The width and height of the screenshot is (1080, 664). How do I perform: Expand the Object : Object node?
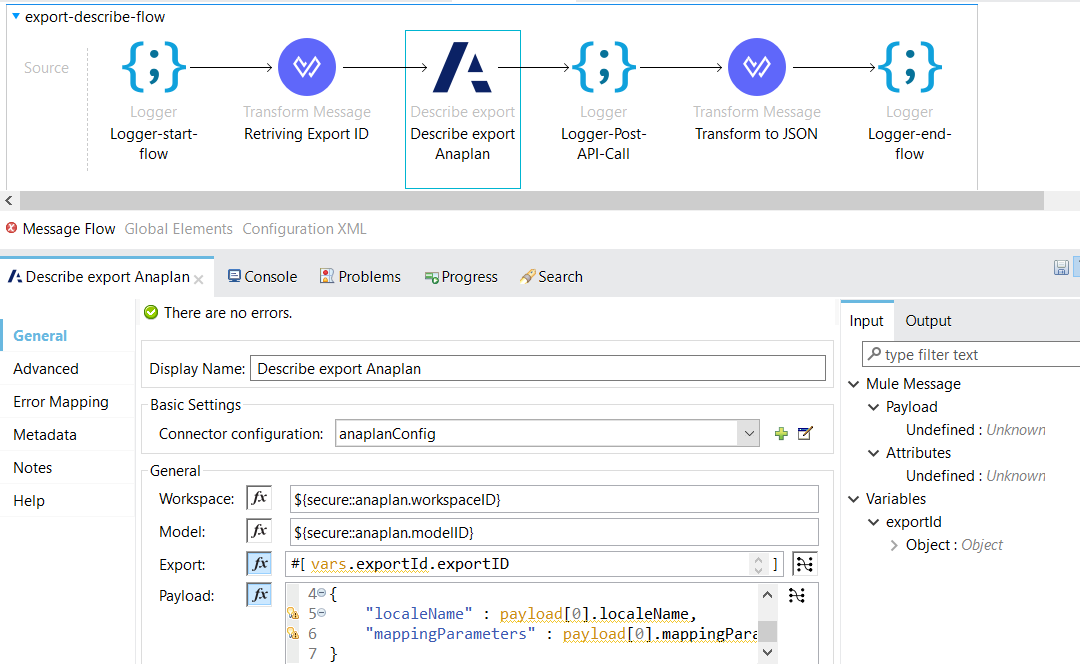click(893, 546)
